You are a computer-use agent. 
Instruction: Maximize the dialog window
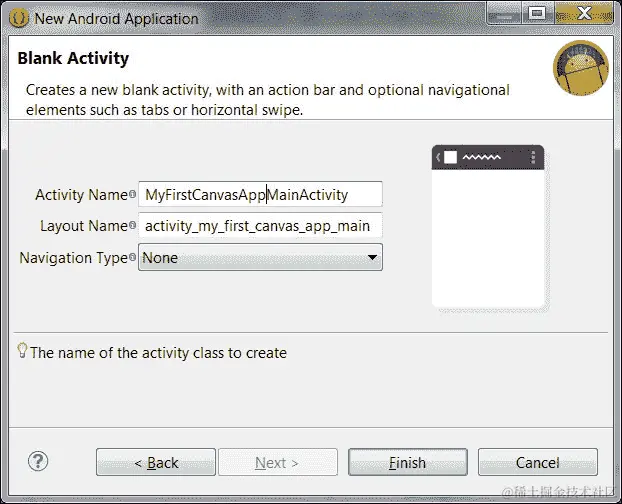(538, 14)
